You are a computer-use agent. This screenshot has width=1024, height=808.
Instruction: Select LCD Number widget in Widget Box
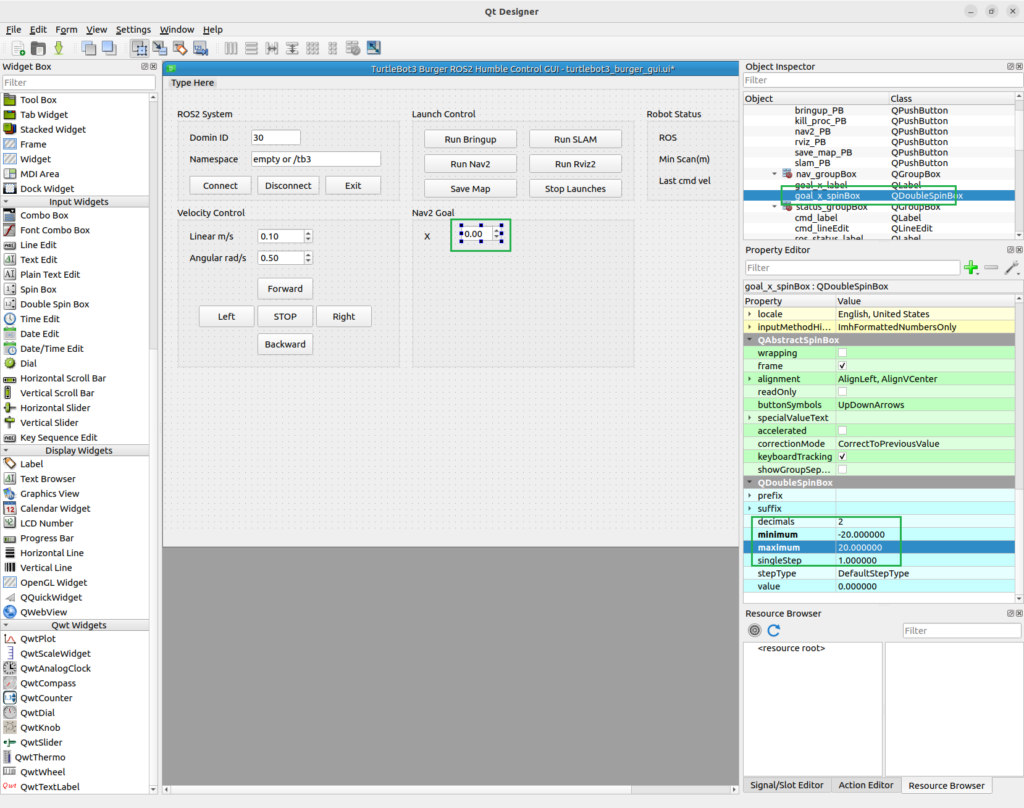click(x=46, y=523)
